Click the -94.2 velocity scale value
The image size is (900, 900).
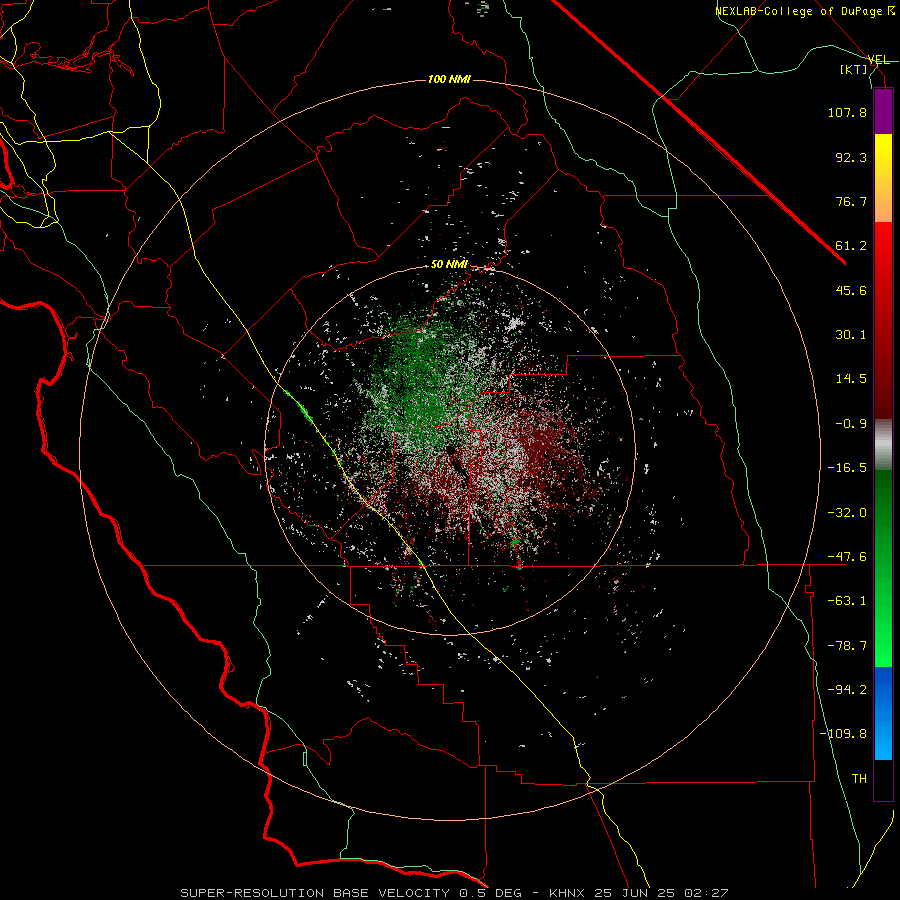click(847, 690)
